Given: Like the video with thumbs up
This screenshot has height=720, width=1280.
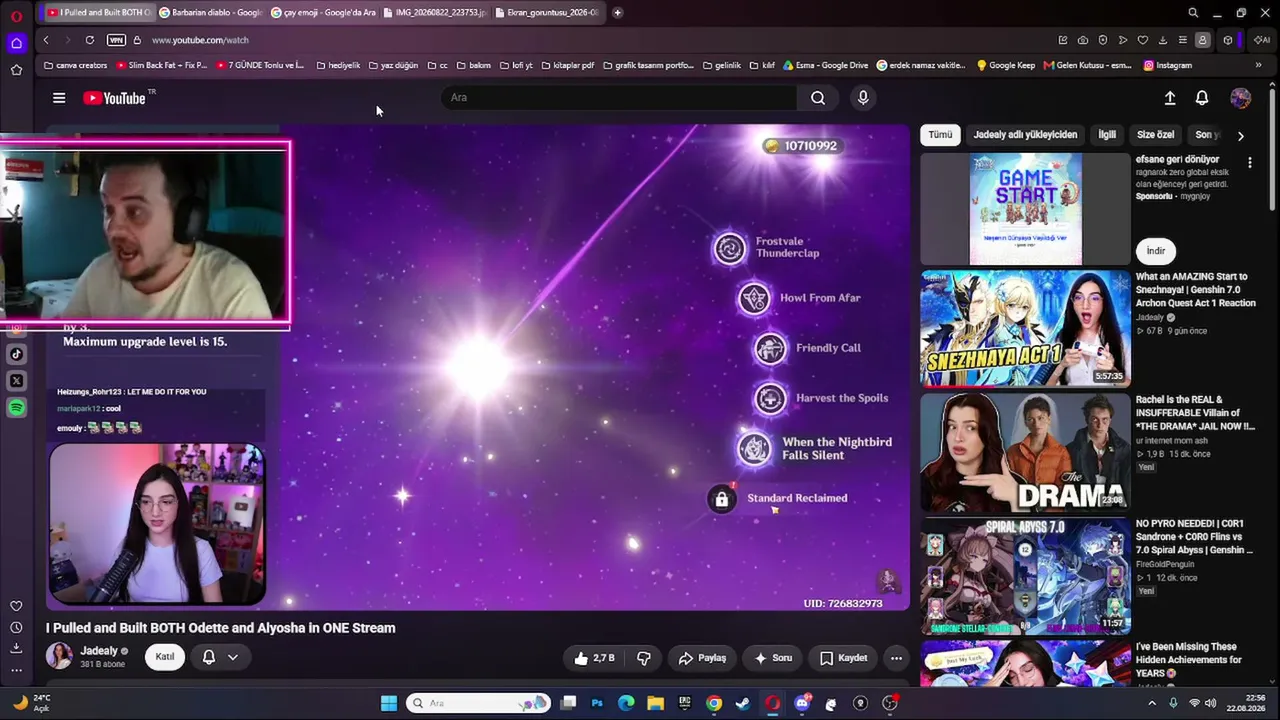Looking at the screenshot, I should pyautogui.click(x=595, y=658).
